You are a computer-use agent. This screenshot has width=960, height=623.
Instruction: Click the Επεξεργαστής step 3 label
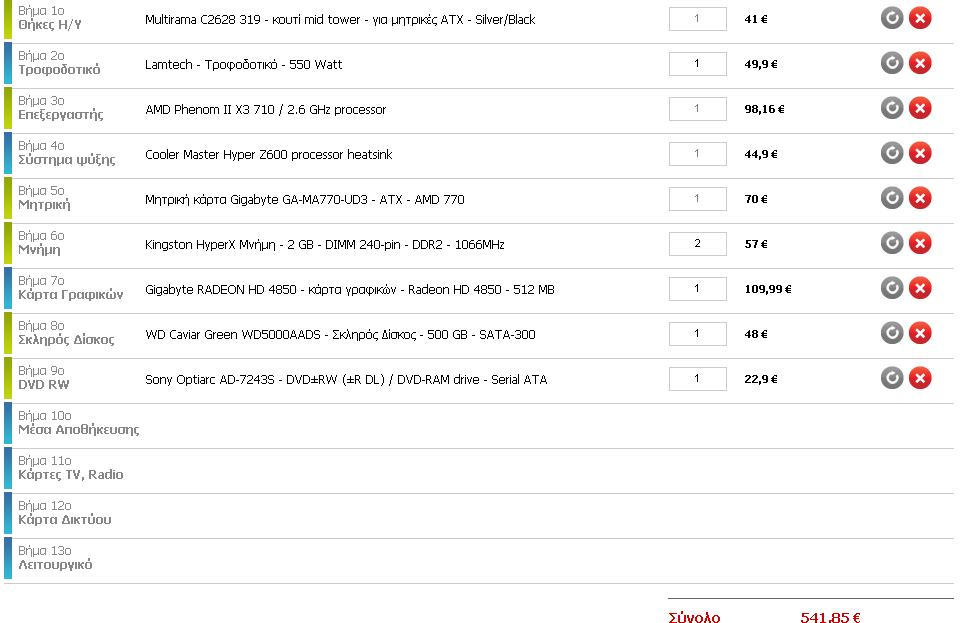(x=60, y=114)
